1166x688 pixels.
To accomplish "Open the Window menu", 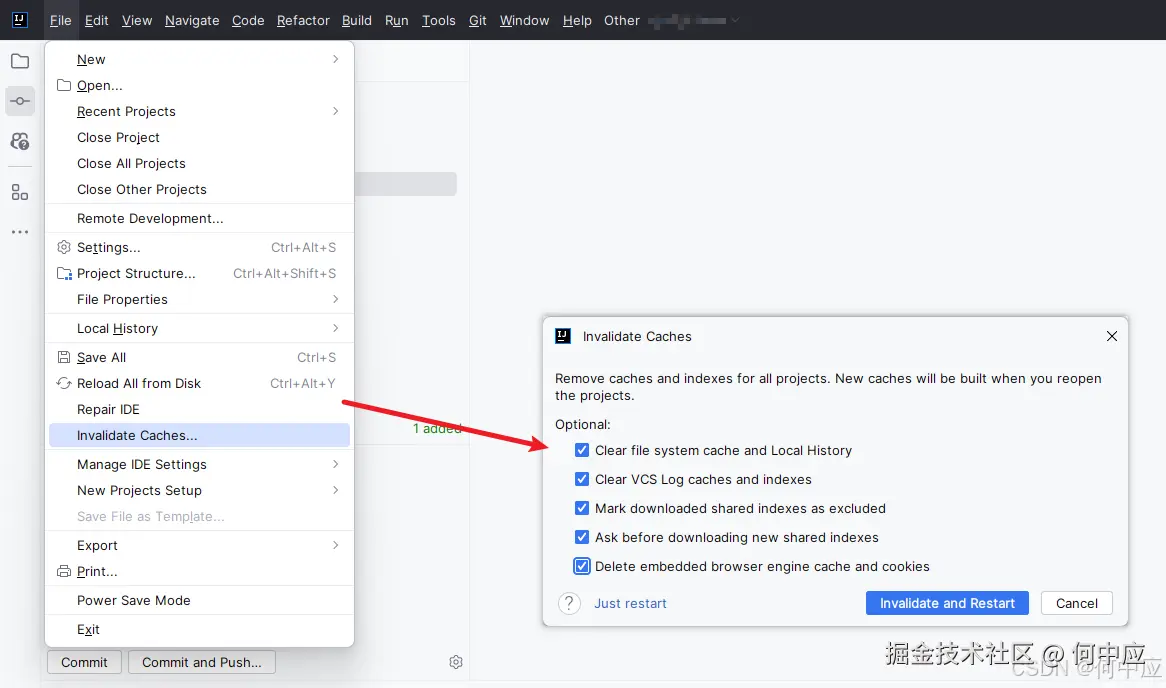I will (524, 21).
